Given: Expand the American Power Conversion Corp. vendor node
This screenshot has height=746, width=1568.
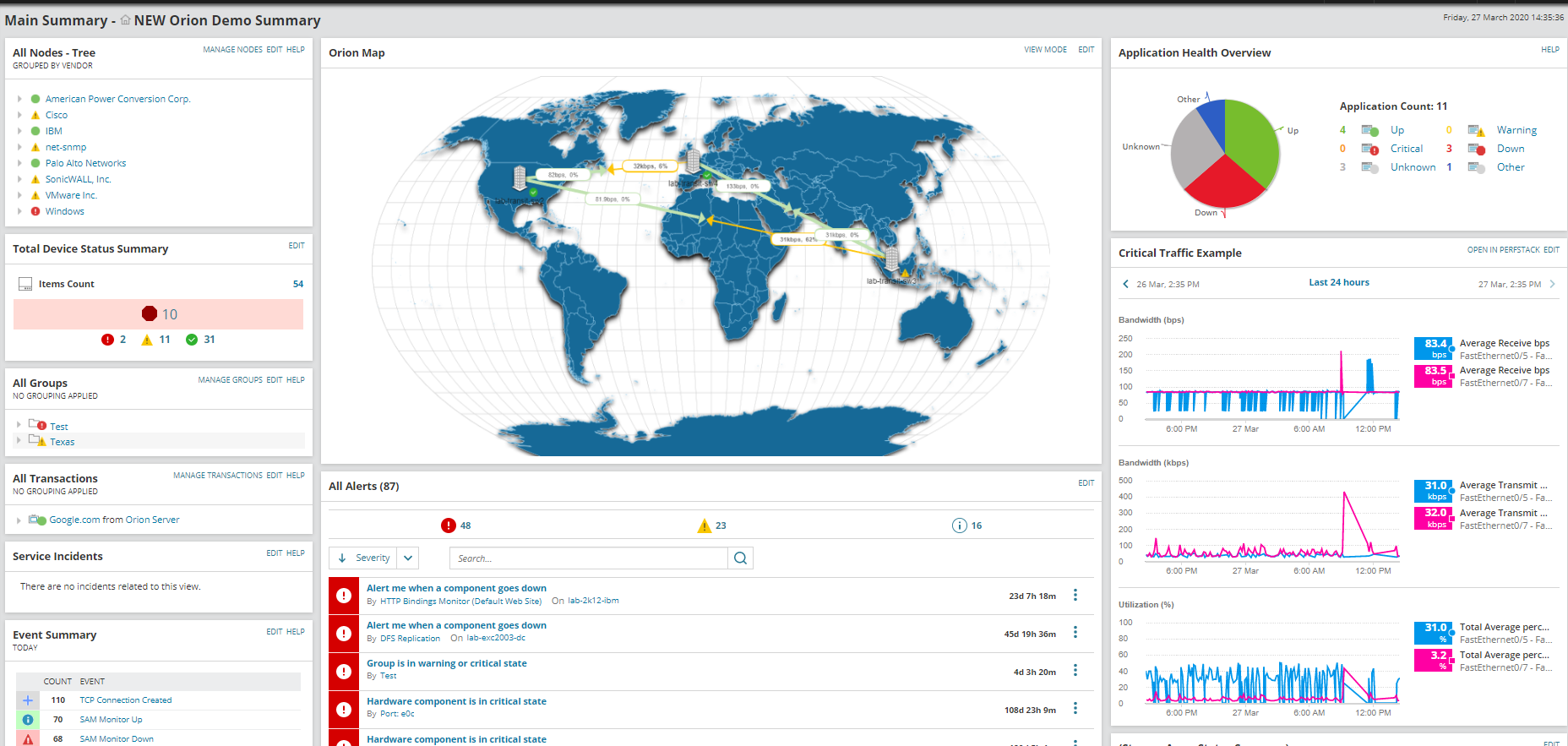Looking at the screenshot, I should [x=19, y=99].
